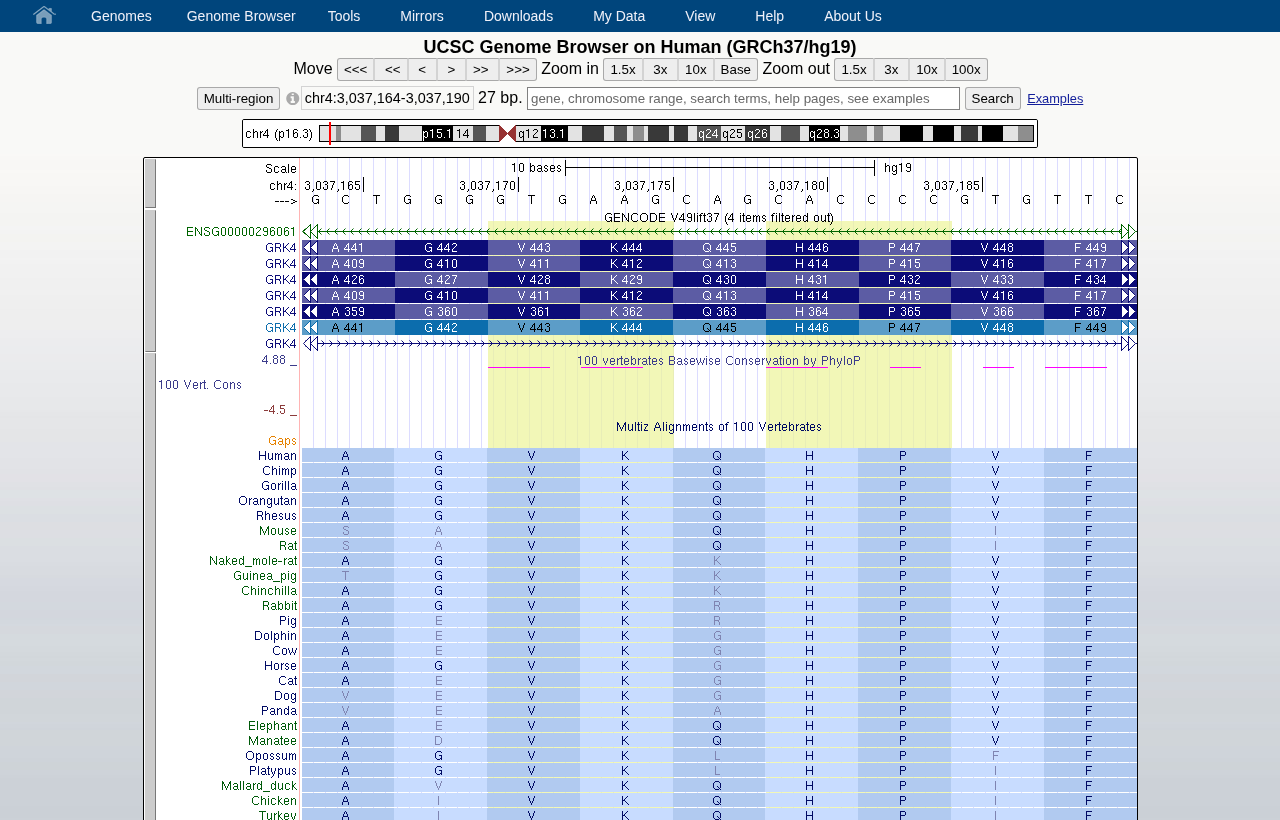Select codon F 434 in GRK4 transcript
This screenshot has width=1280, height=820.
(1089, 280)
